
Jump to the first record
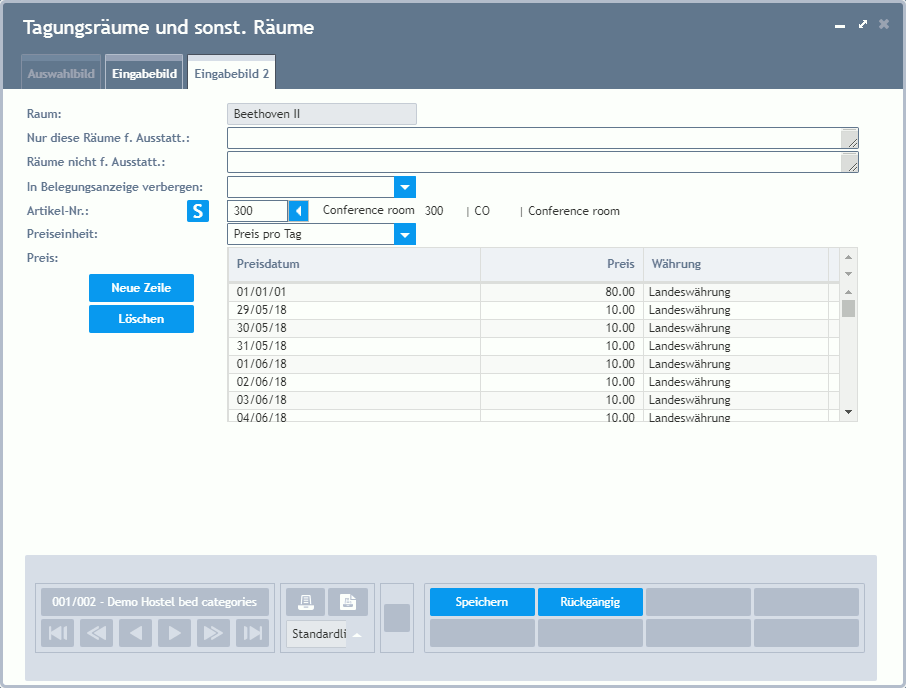click(x=58, y=633)
